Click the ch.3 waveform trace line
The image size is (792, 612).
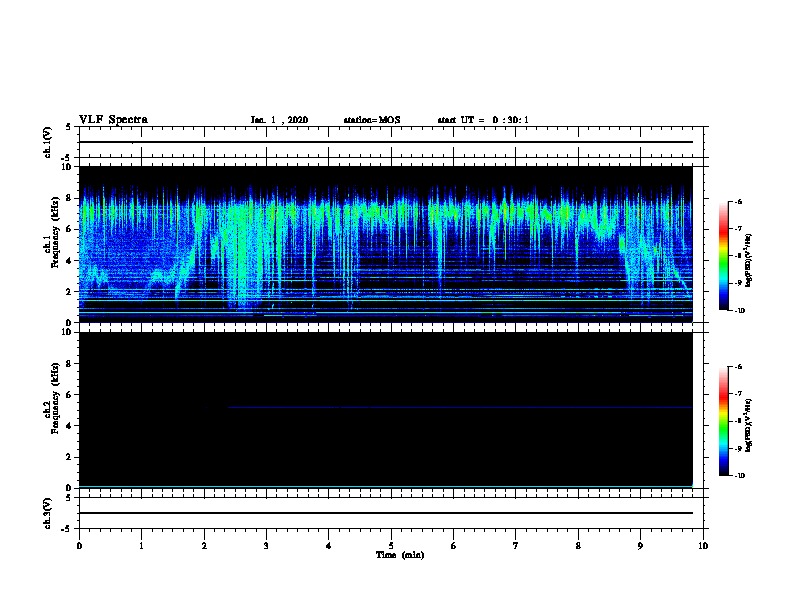386,513
